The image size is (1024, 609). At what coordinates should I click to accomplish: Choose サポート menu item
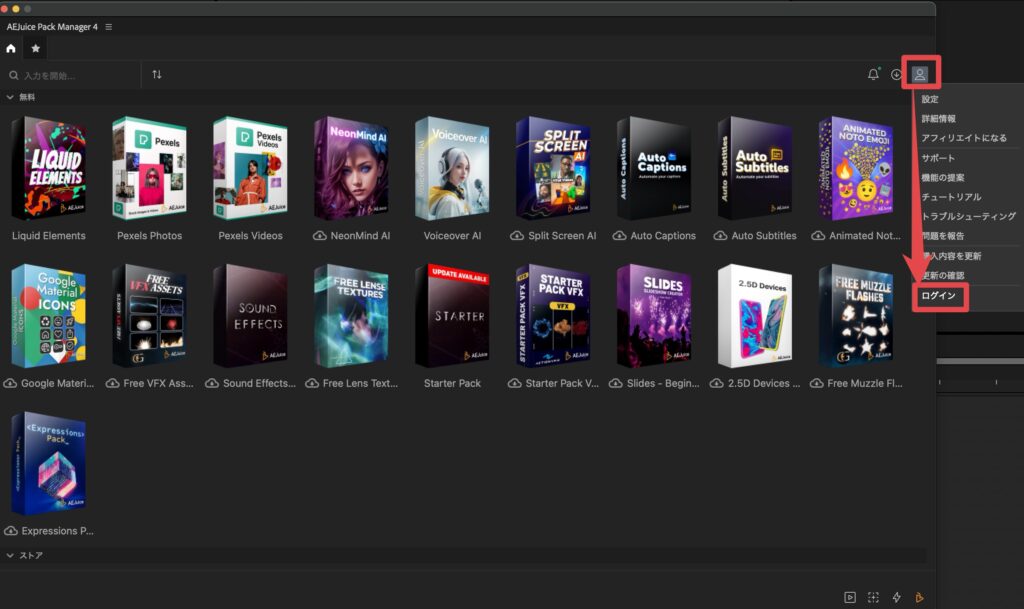point(938,158)
